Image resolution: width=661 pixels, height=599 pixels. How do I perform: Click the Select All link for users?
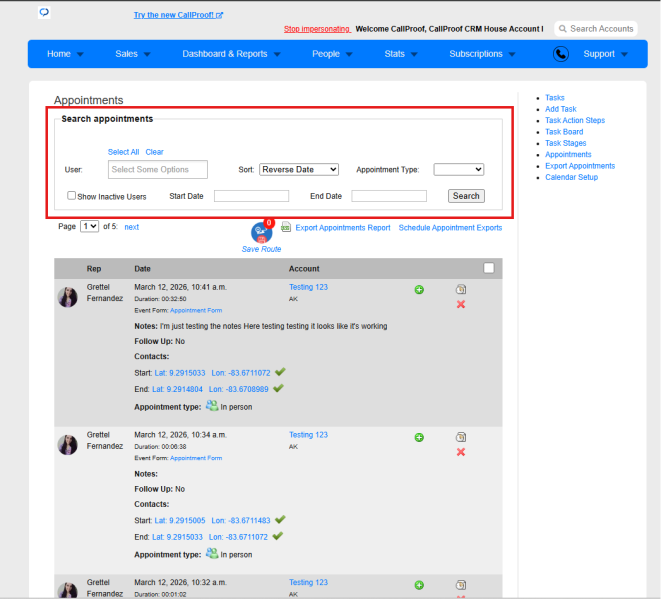click(123, 152)
